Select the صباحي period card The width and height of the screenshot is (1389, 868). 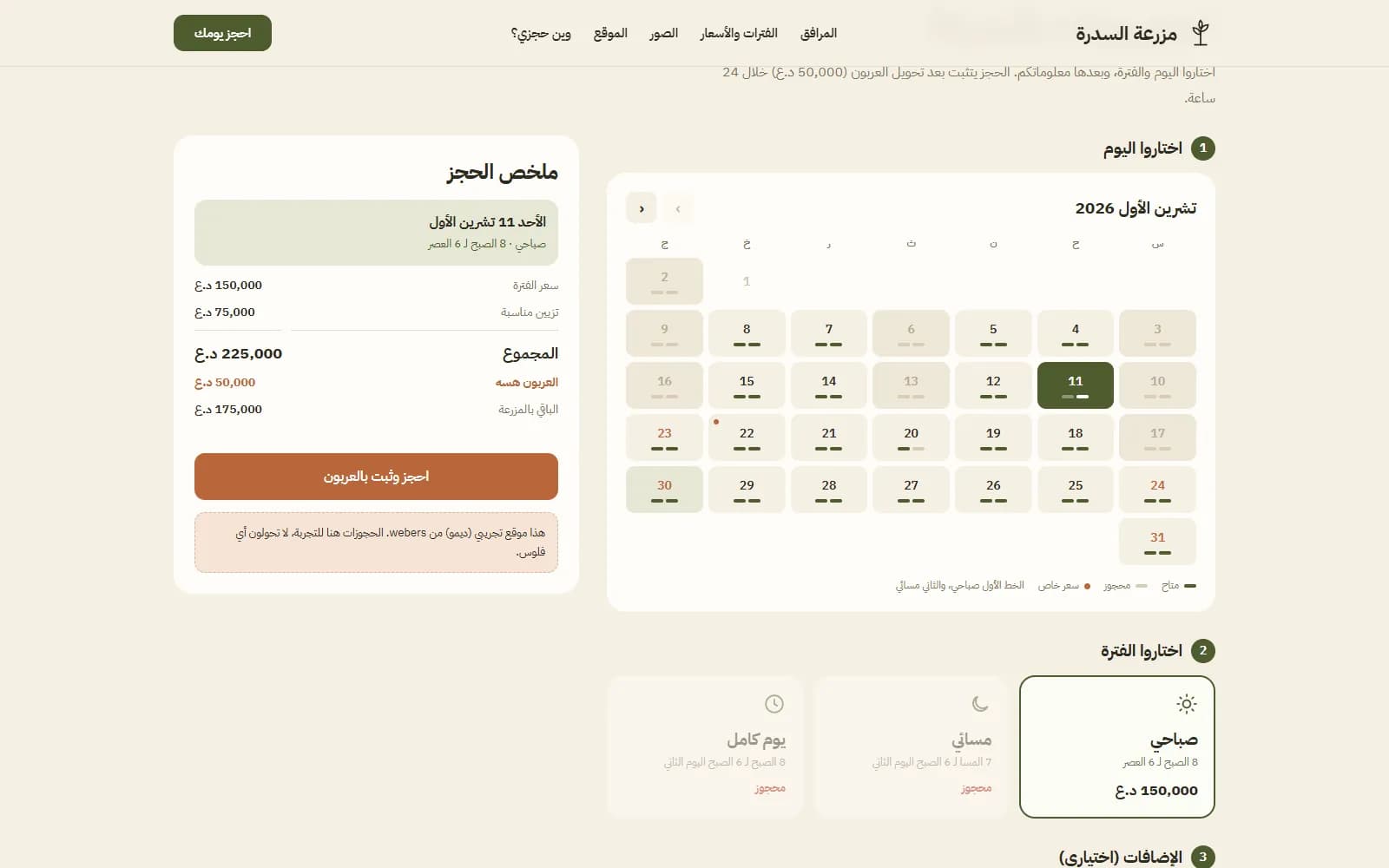pos(1116,746)
